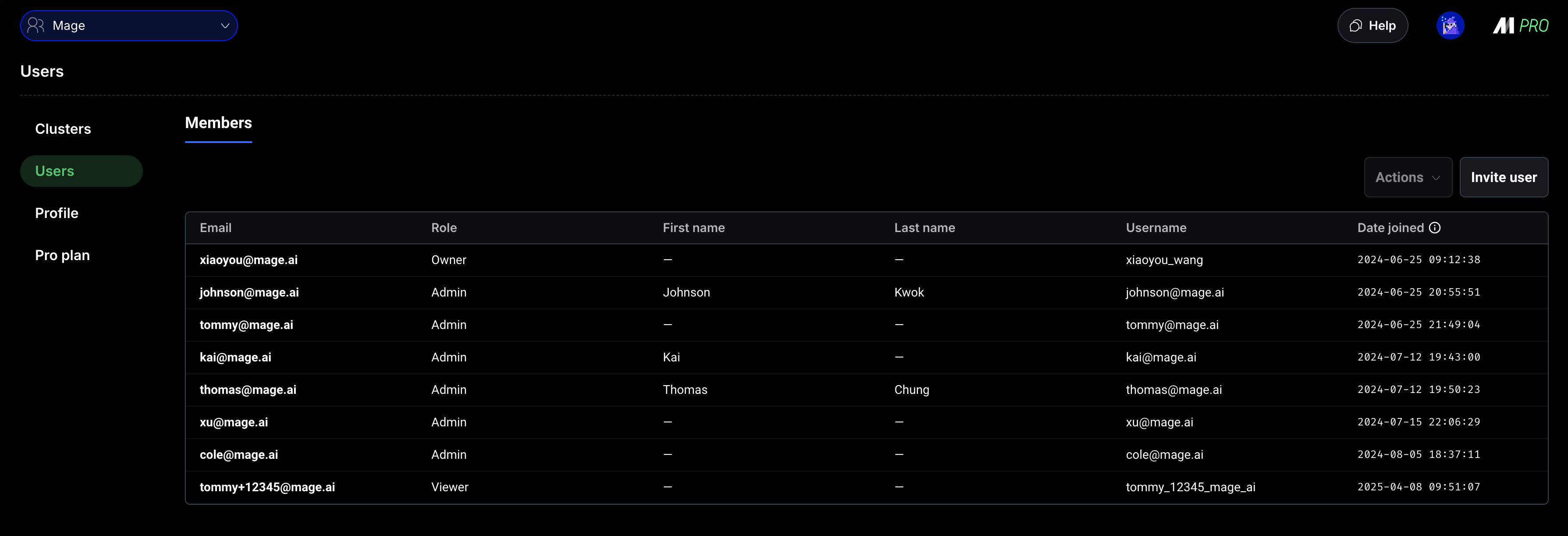
Task: Open the Profile sidebar item
Action: click(57, 213)
